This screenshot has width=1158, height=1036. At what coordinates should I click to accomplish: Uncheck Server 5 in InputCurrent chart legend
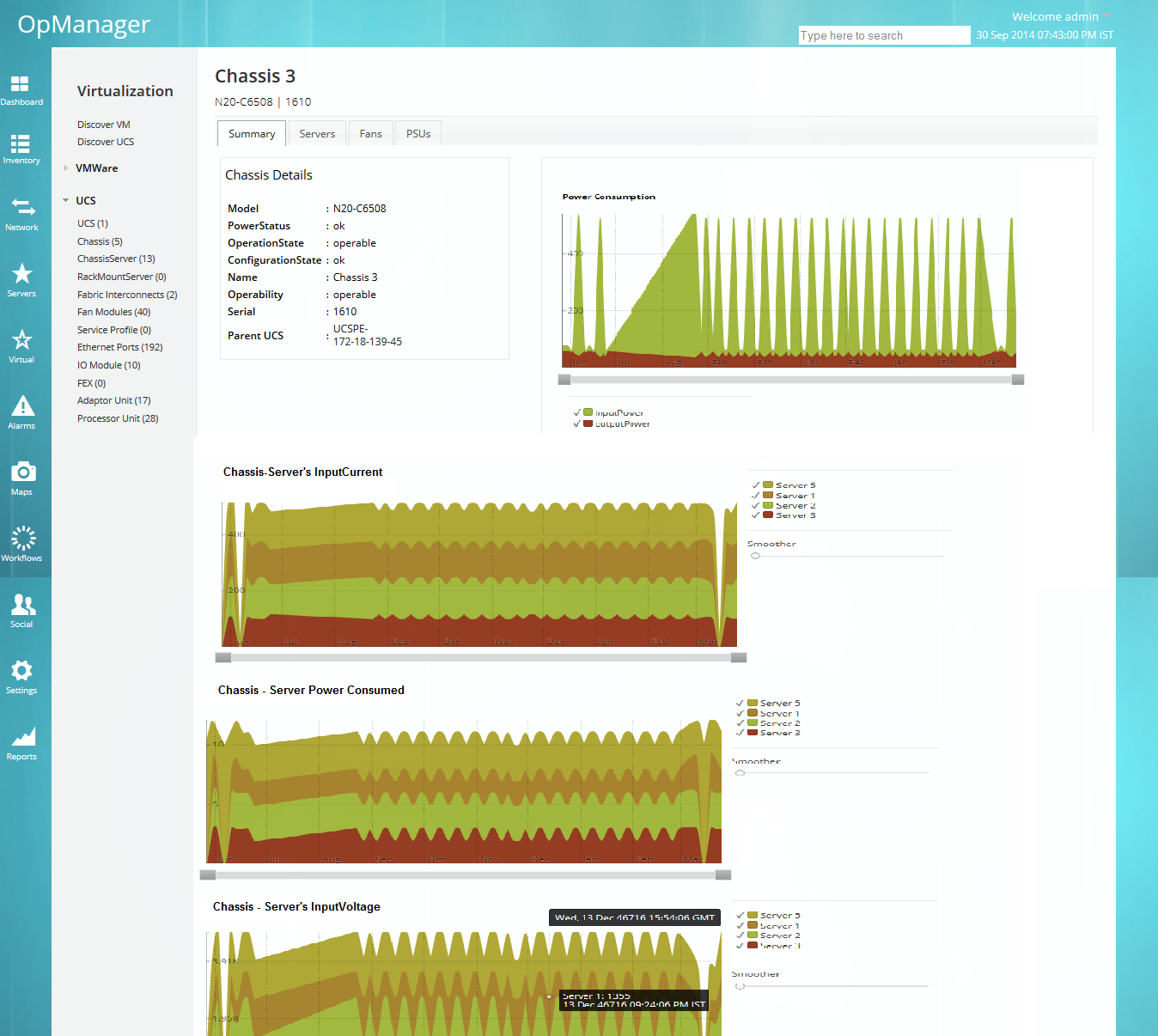pyautogui.click(x=756, y=485)
